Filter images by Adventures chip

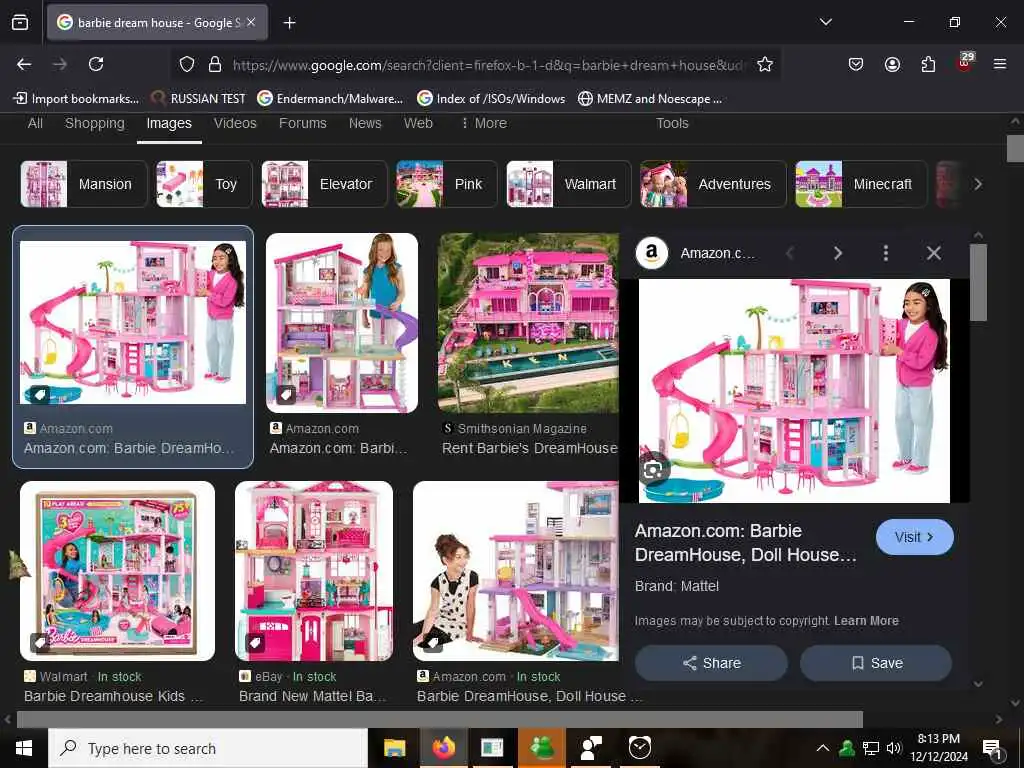tap(712, 184)
